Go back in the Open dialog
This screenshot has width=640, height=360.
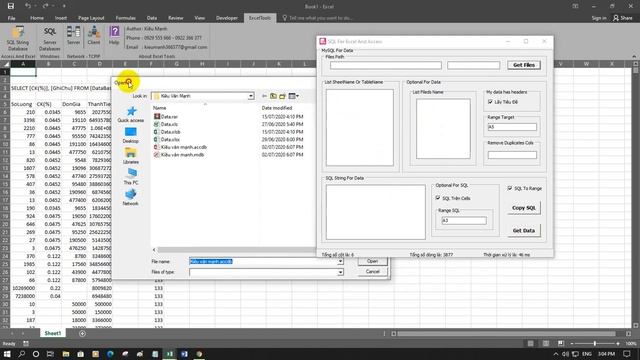point(264,96)
